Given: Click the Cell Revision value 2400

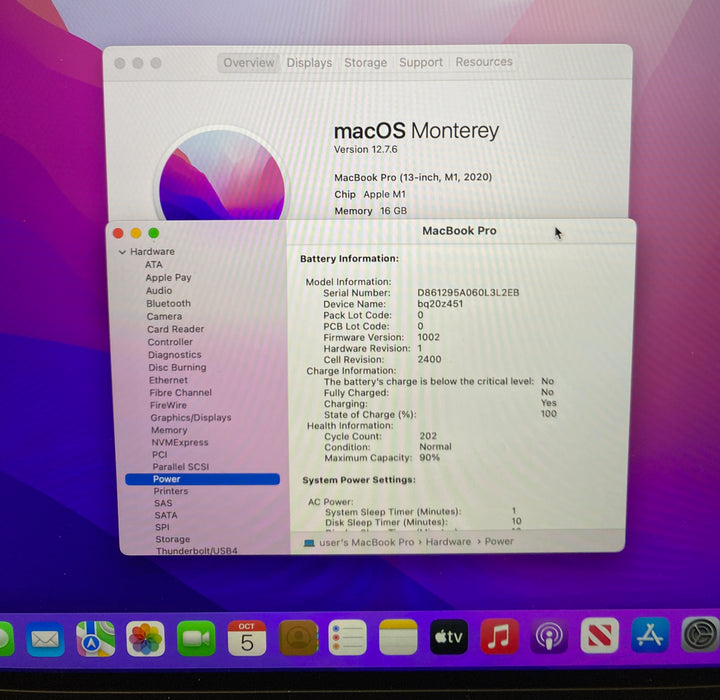Looking at the screenshot, I should 429,359.
